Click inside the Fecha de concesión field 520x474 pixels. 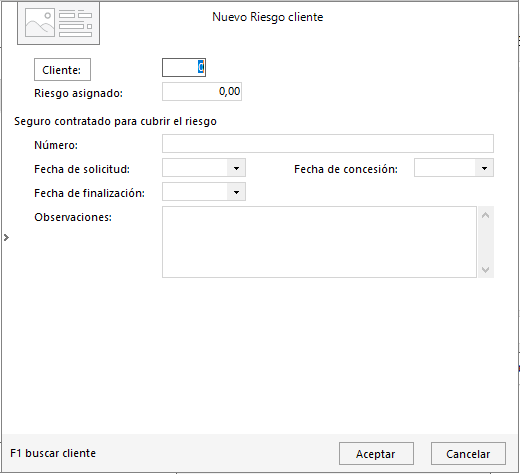click(x=445, y=168)
